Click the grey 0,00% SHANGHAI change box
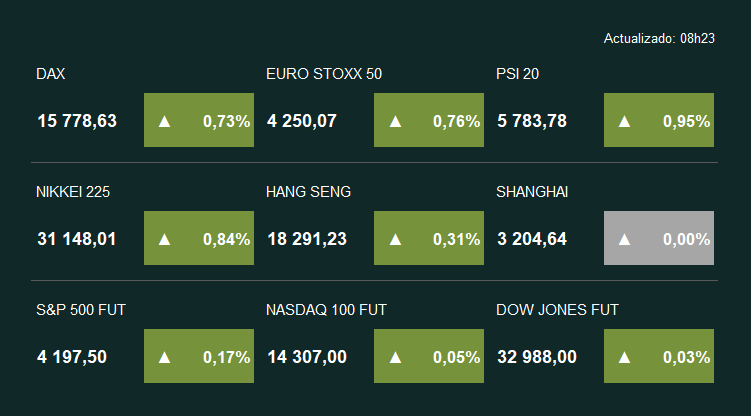 pos(659,238)
